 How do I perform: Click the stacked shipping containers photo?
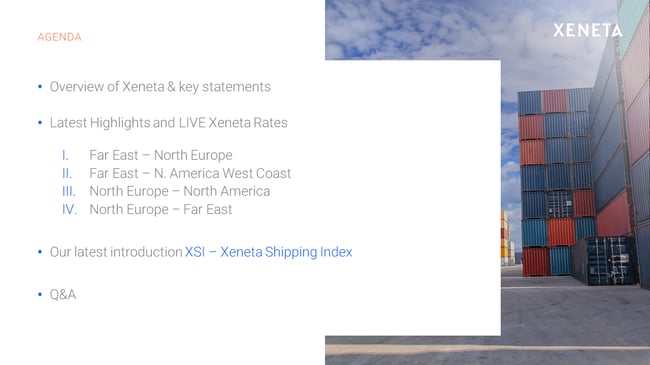pos(575,182)
